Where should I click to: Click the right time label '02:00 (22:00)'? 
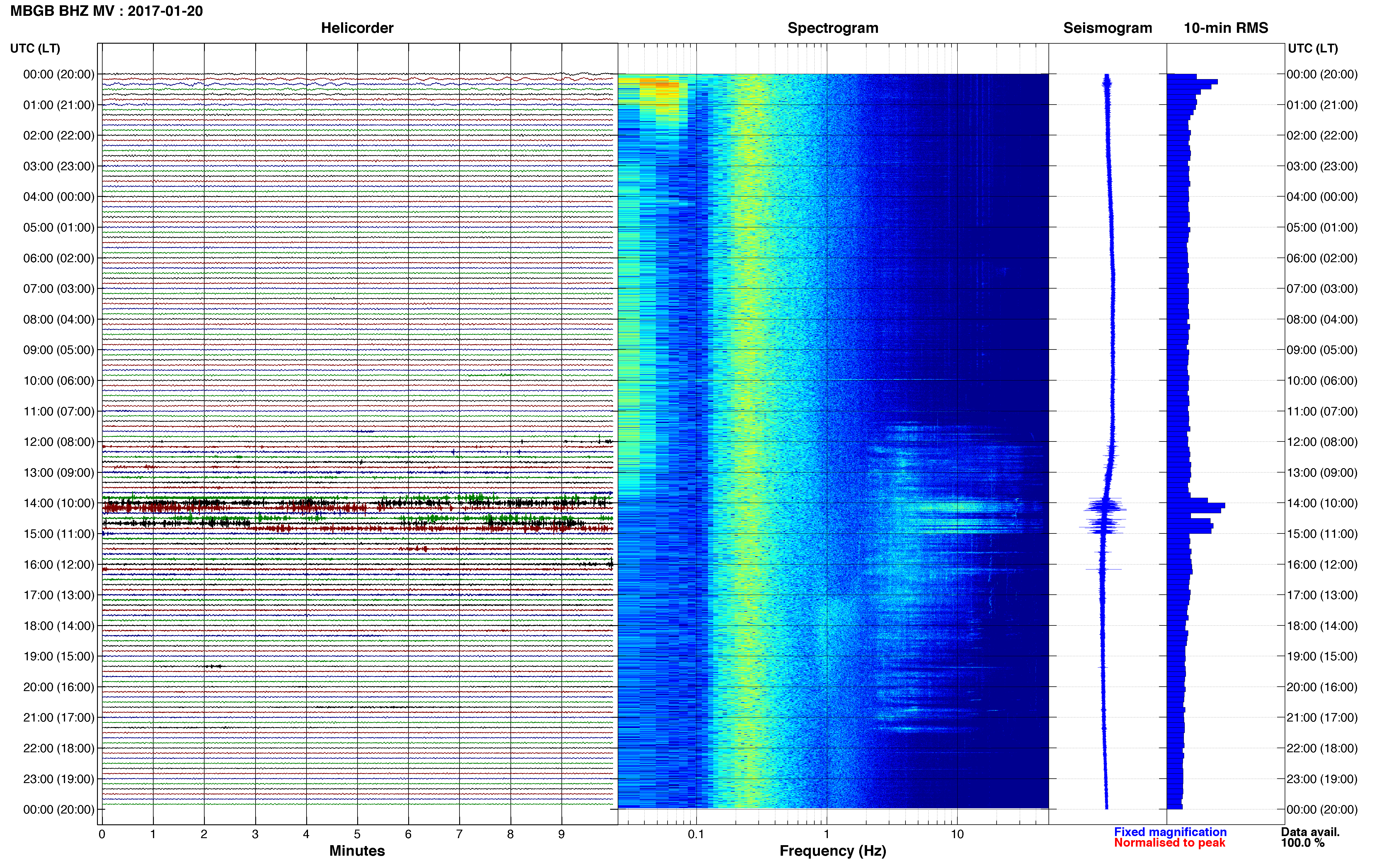coord(1322,135)
